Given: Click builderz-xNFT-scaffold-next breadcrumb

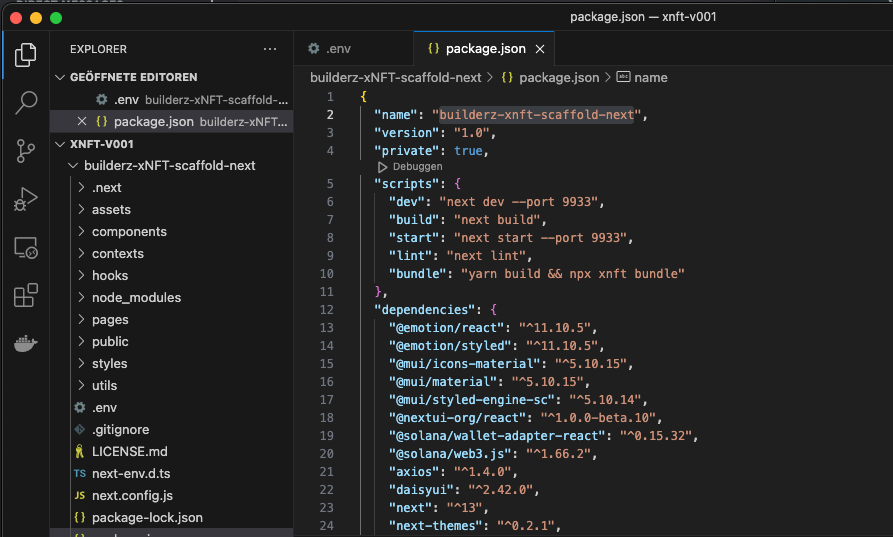Looking at the screenshot, I should [395, 77].
